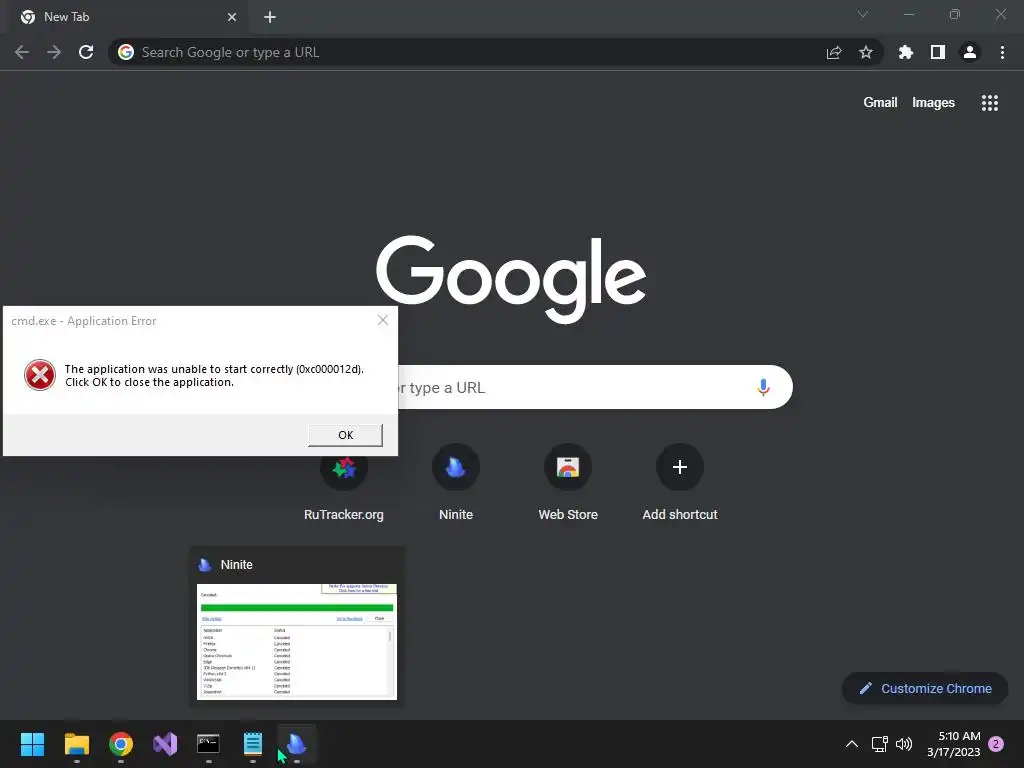This screenshot has height=768, width=1024.
Task: Click the Add shortcut tile
Action: [680, 483]
